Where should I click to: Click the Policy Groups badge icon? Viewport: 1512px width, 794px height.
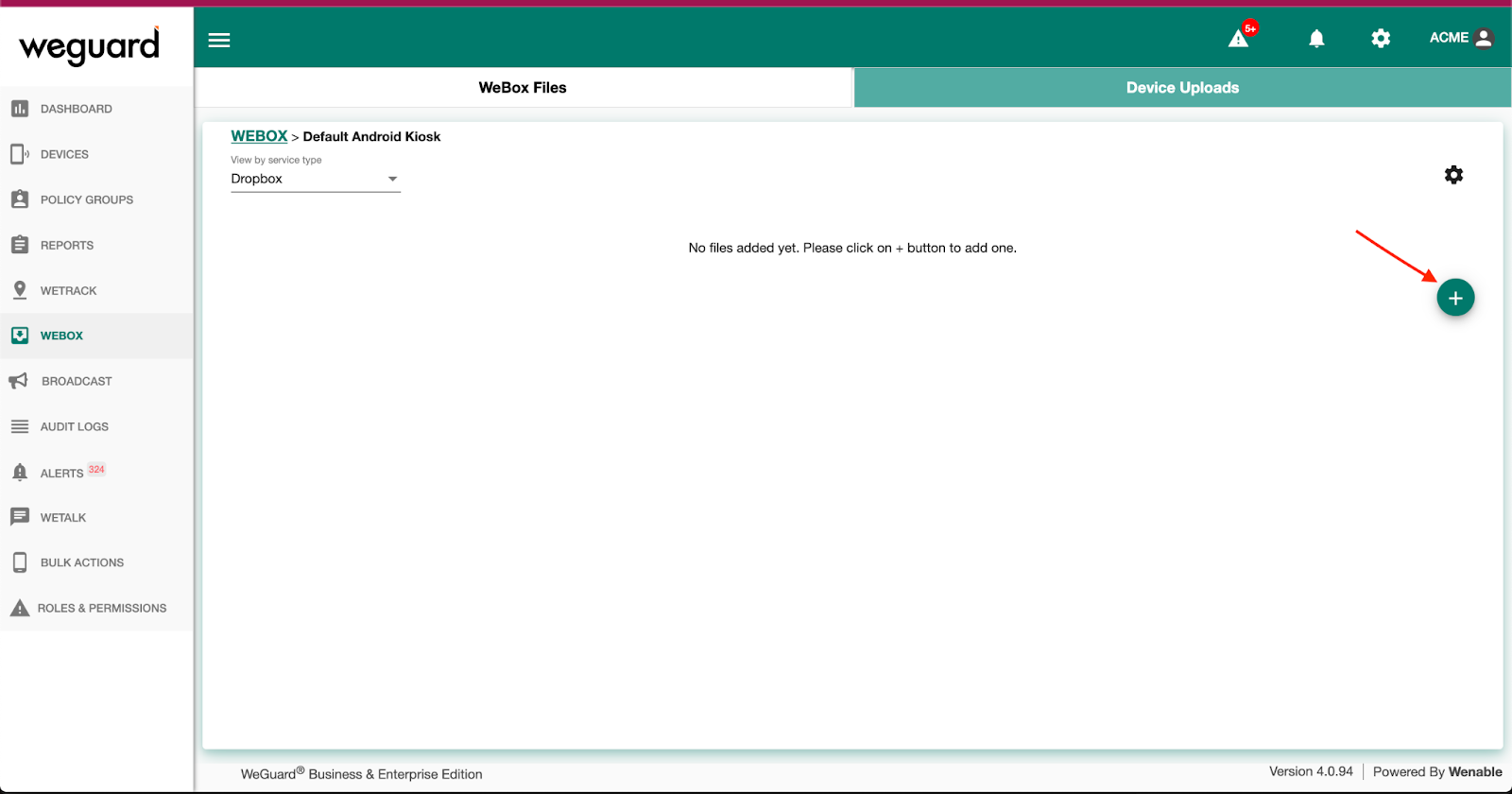[x=20, y=199]
